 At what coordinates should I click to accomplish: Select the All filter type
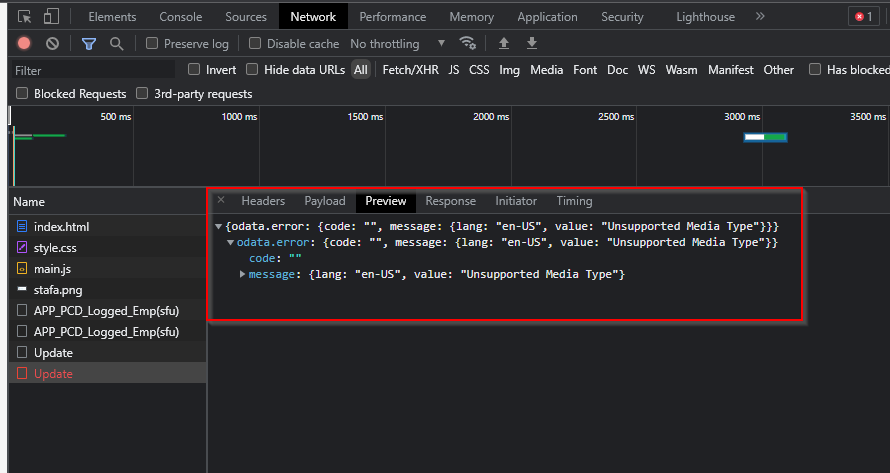360,70
